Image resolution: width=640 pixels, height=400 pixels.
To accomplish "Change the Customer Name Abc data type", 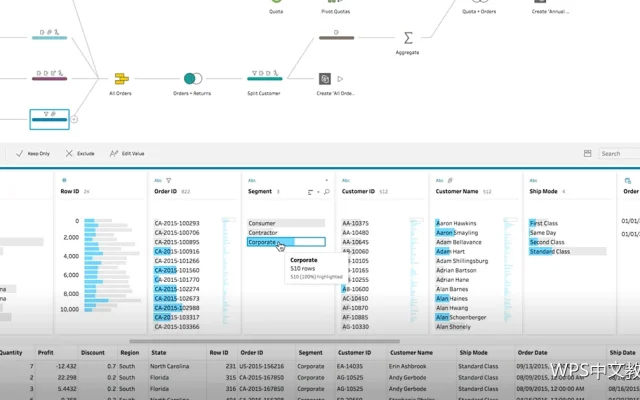I will [440, 180].
